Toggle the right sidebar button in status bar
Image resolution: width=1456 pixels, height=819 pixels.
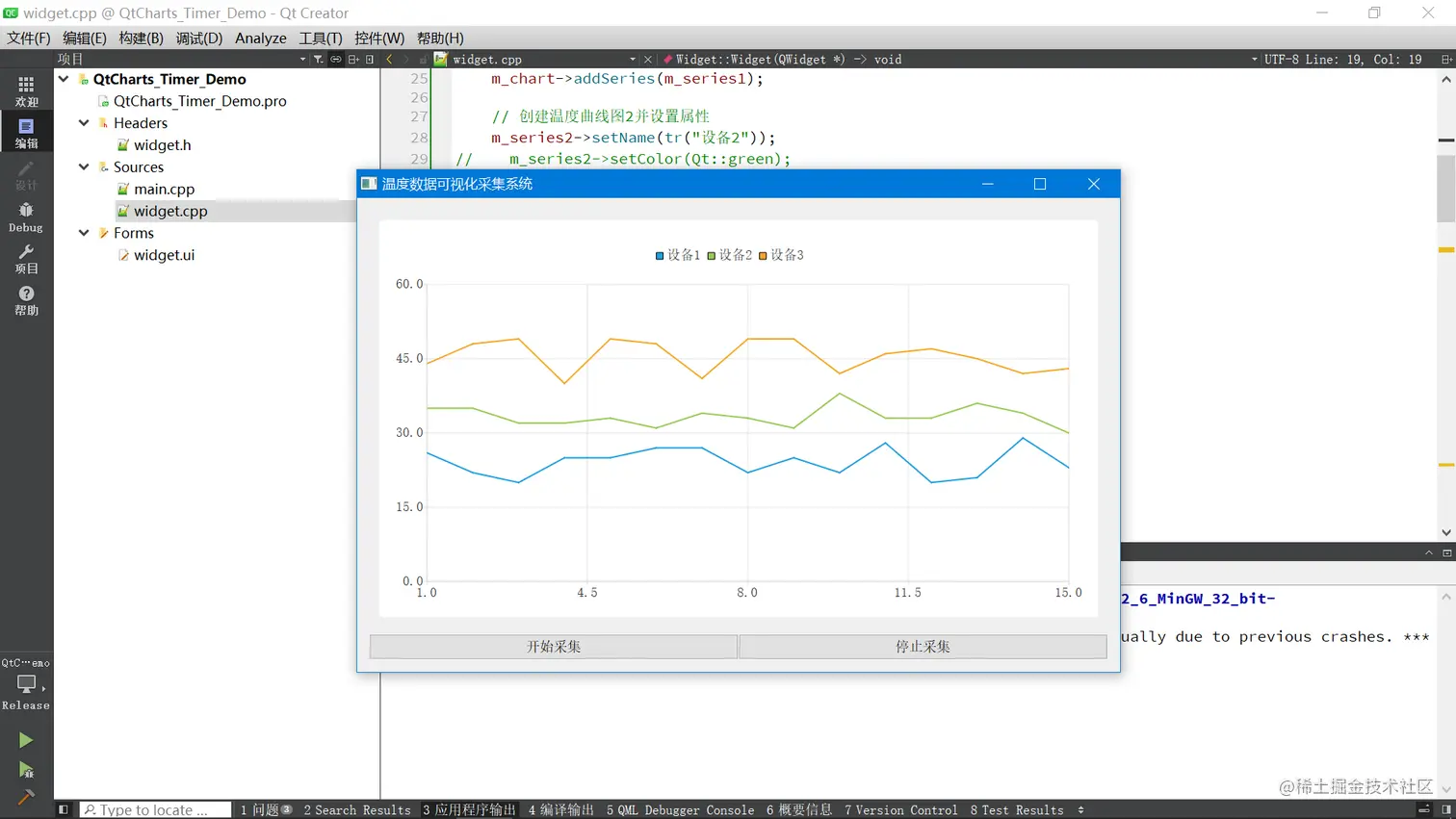tap(1446, 809)
